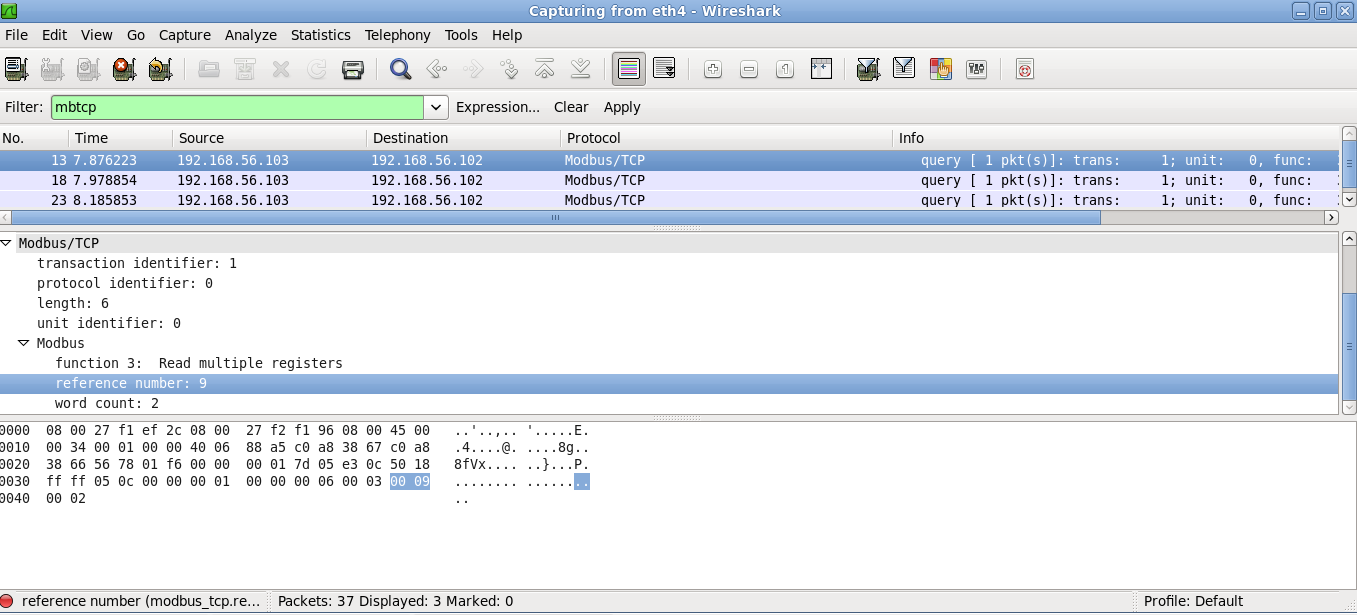The image size is (1357, 615).
Task: Click the mbtcp display filter field
Action: [x=238, y=107]
